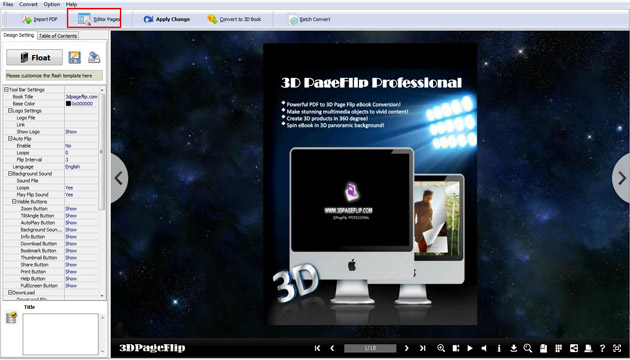Click the zoom in magnifier icon

(x=441, y=348)
